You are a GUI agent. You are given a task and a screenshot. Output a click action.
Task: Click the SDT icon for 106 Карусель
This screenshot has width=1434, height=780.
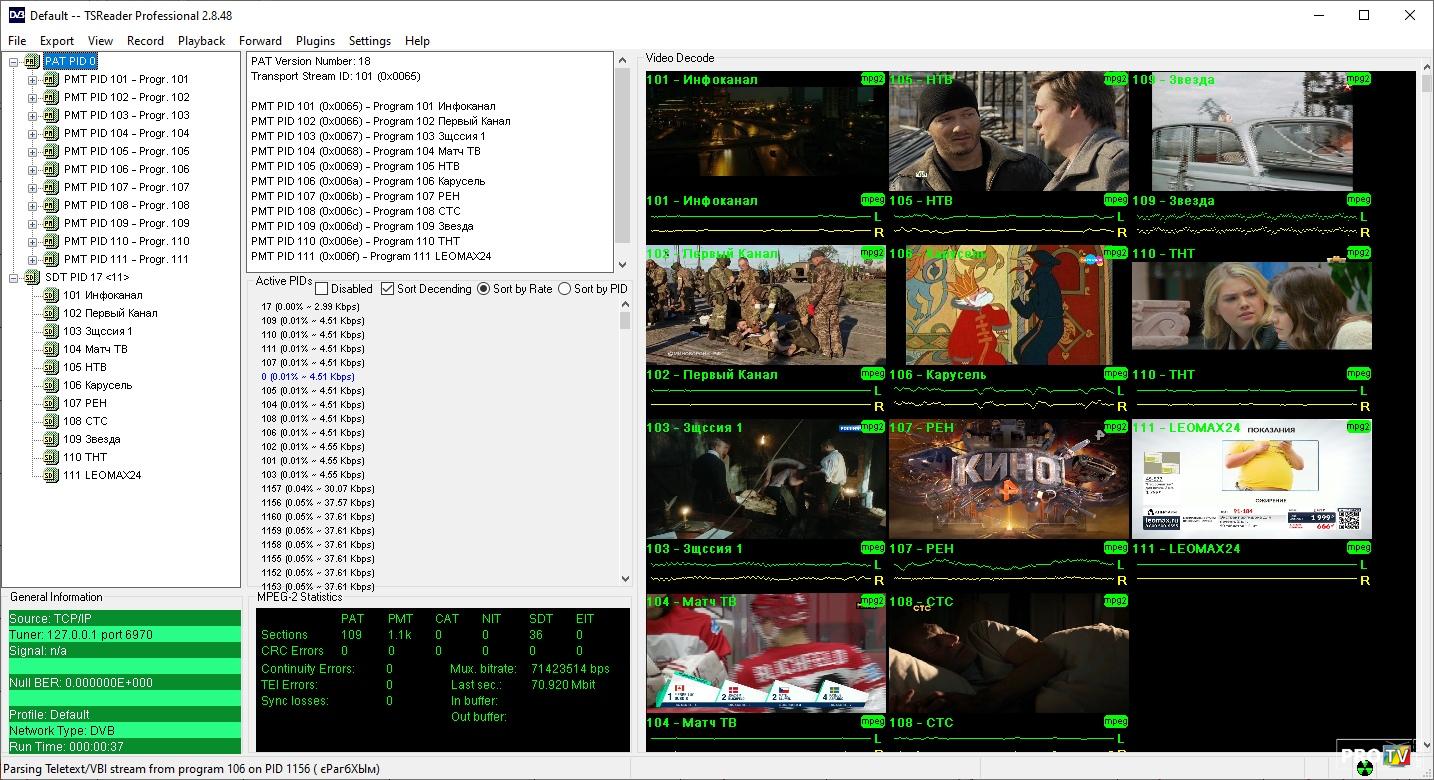51,385
